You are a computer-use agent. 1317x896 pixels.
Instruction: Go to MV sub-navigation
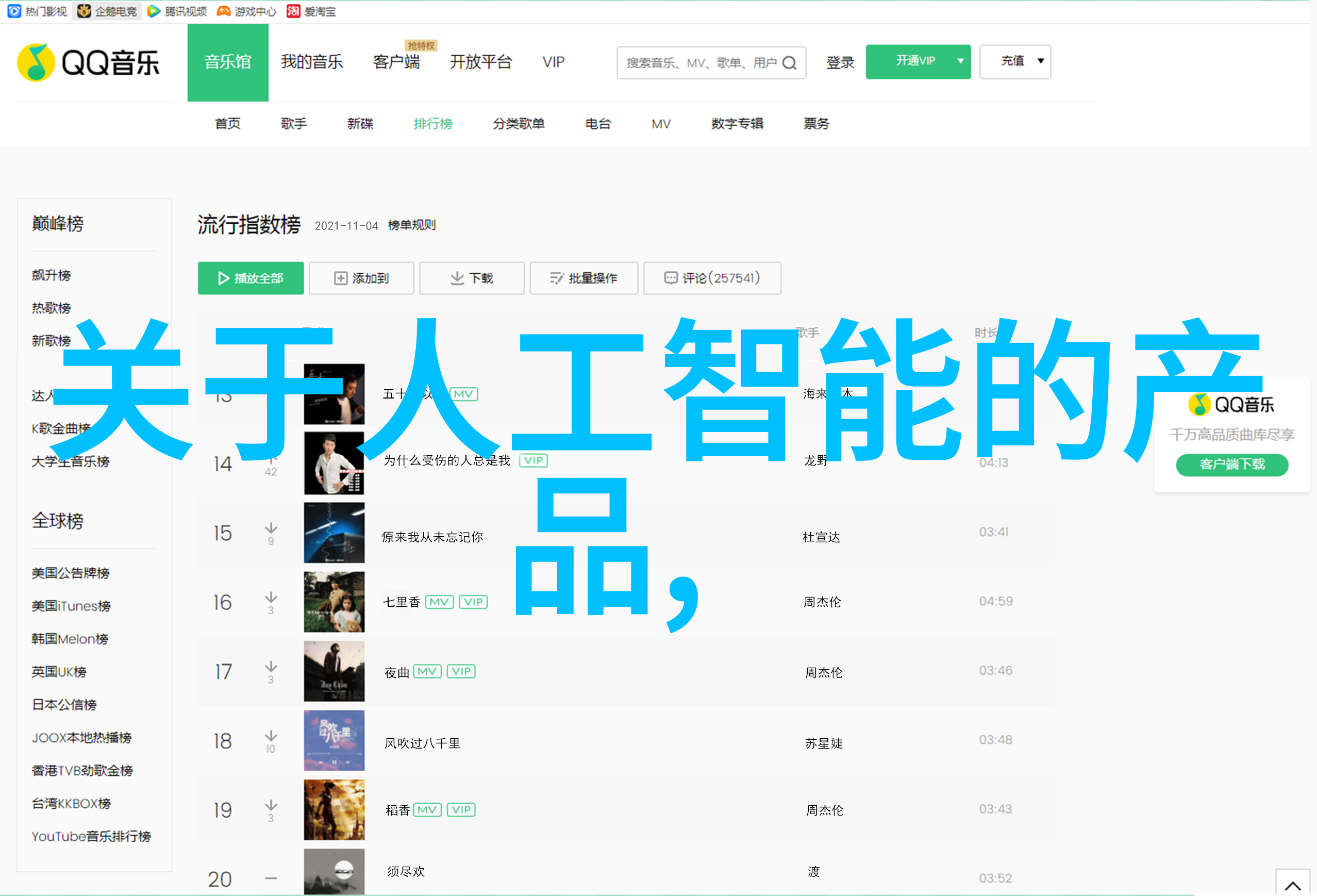pos(661,124)
